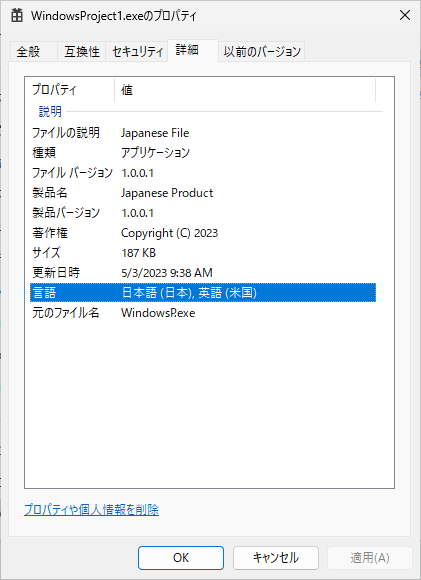Close the properties dialog with X
Image resolution: width=421 pixels, height=580 pixels.
point(405,16)
